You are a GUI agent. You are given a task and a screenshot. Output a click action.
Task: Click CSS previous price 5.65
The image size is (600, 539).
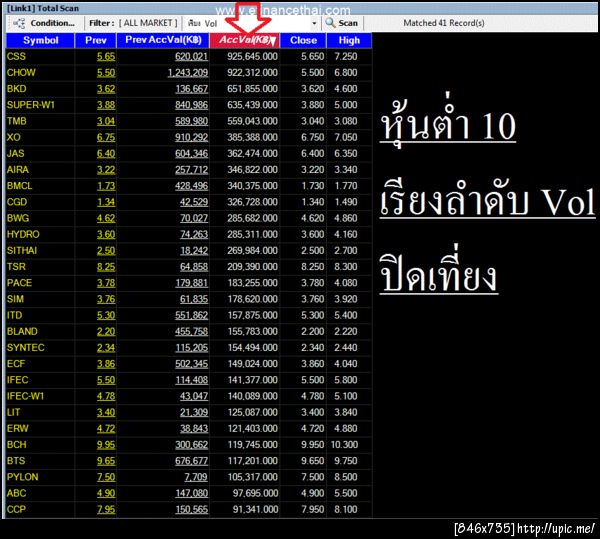coord(106,57)
